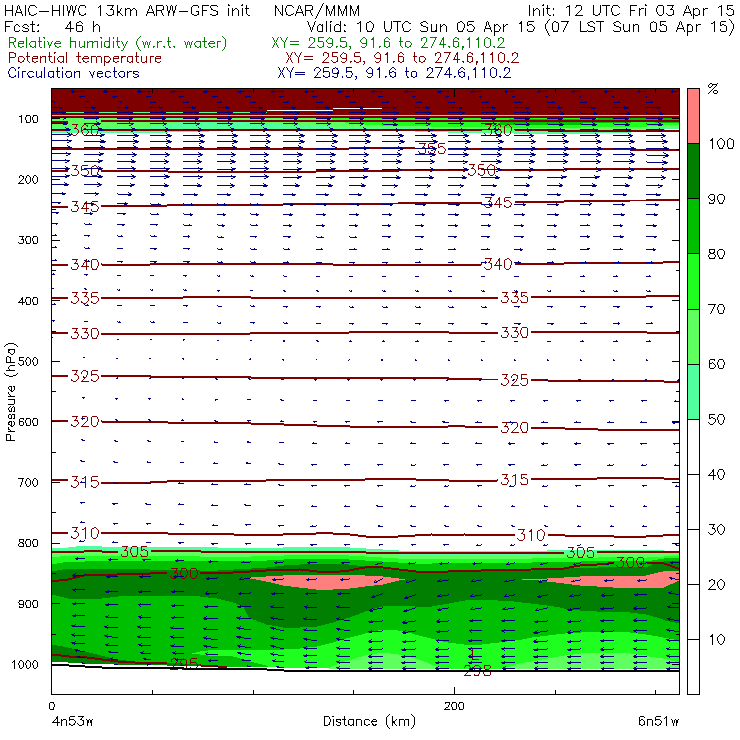Click the blue XY coordinates line

coord(394,73)
